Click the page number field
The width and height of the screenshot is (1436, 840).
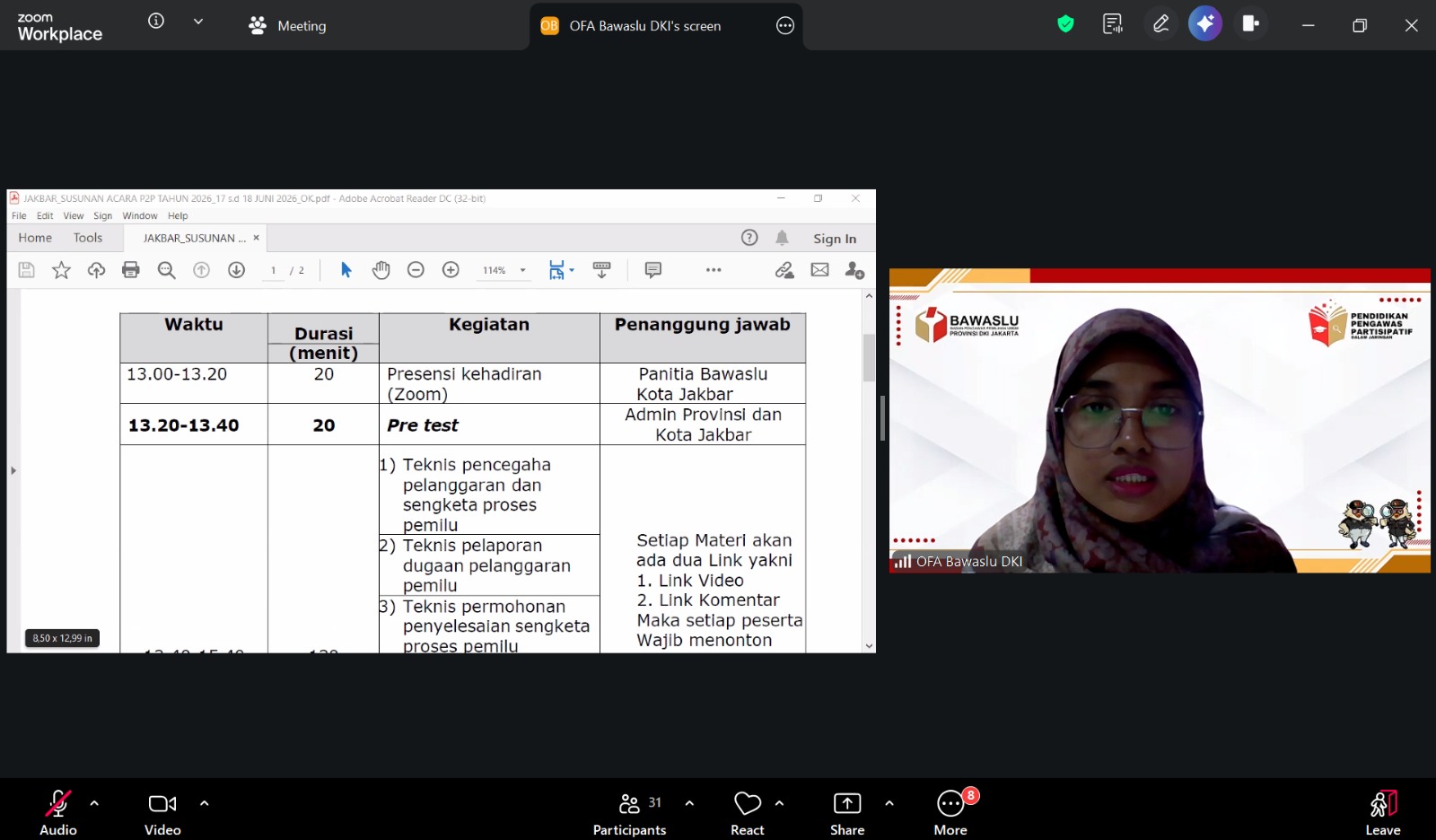tap(274, 270)
